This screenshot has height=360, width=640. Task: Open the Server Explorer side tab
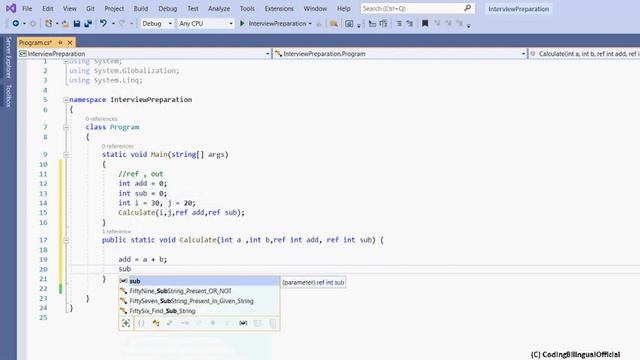pyautogui.click(x=8, y=57)
